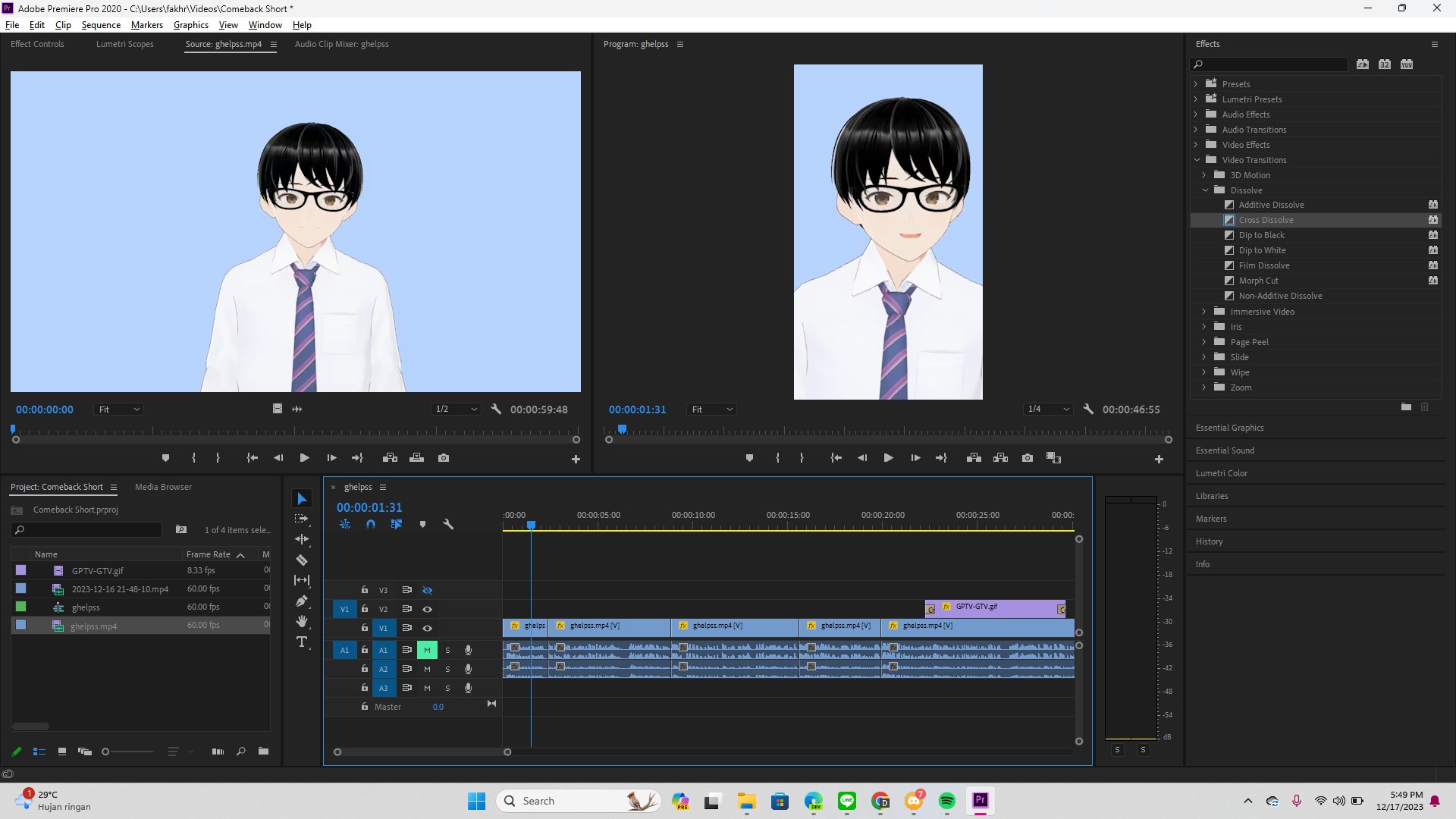This screenshot has height=819, width=1456.
Task: Click Export Frame camera in Source monitor
Action: pyautogui.click(x=444, y=458)
